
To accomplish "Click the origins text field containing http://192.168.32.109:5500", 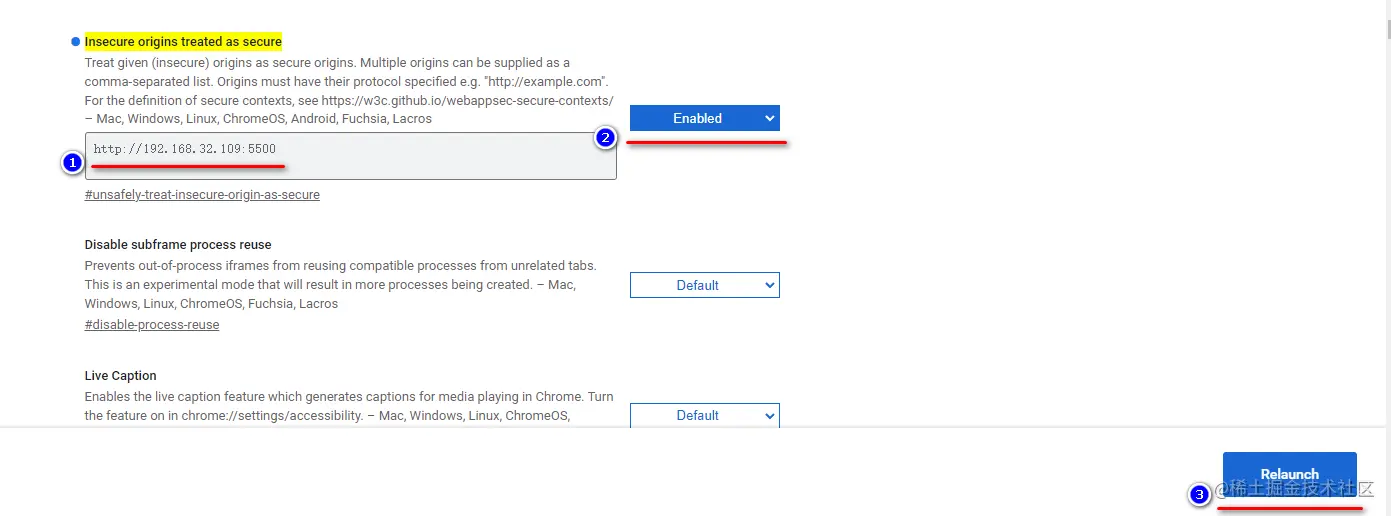I will point(350,156).
